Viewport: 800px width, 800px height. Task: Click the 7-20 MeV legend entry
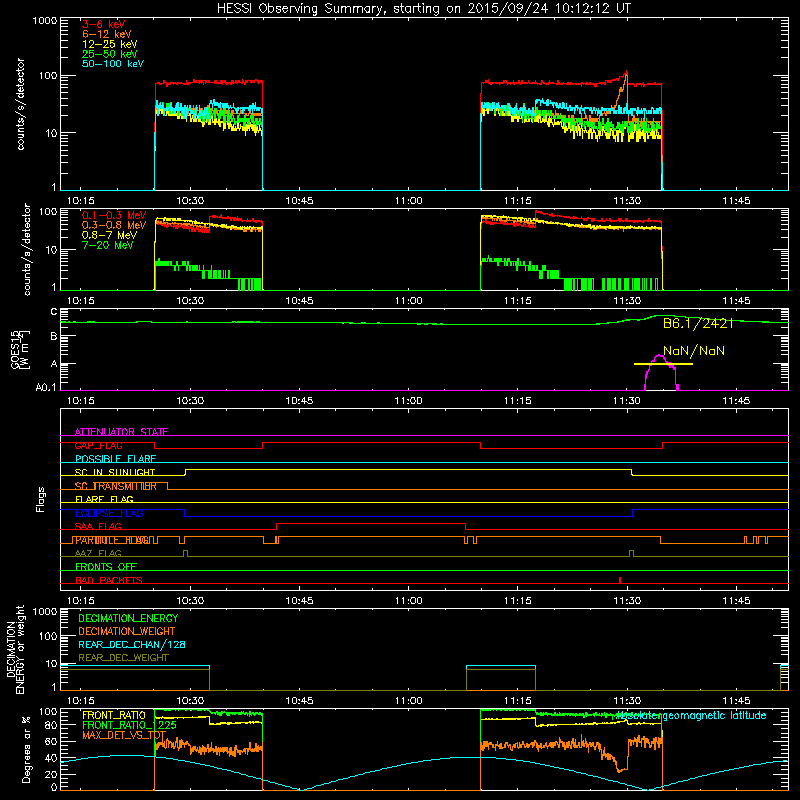(107, 245)
